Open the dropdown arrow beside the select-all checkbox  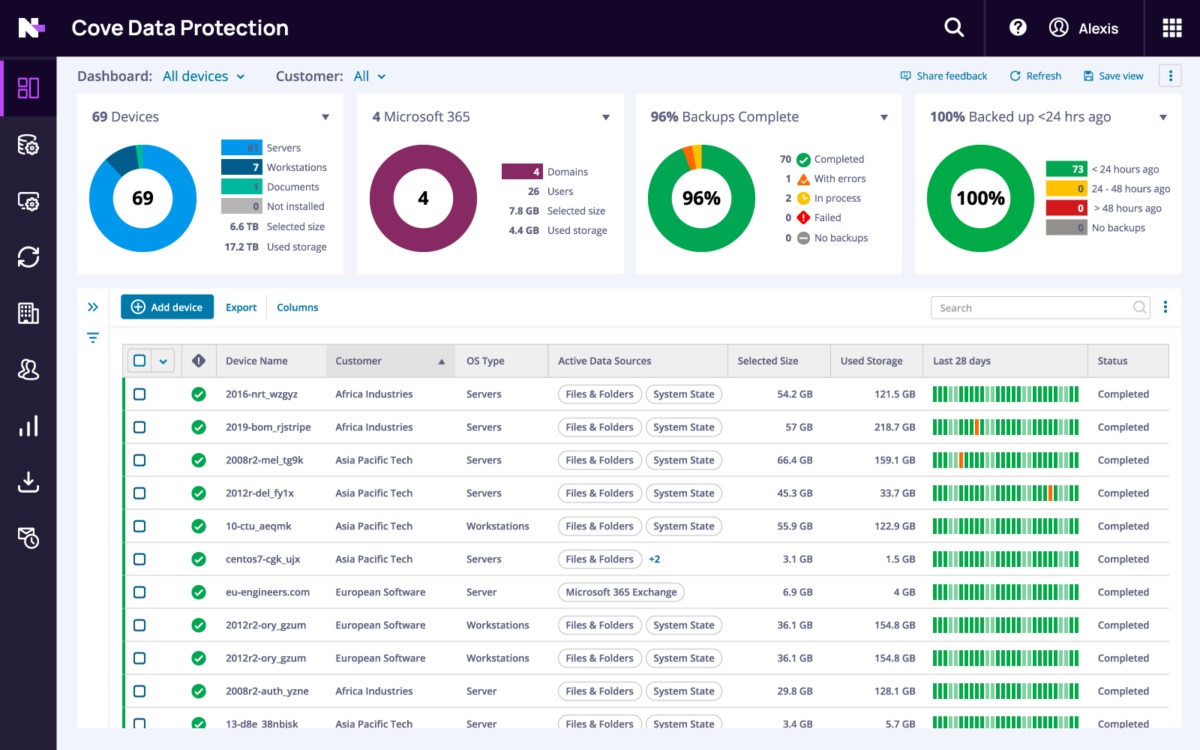(x=164, y=361)
